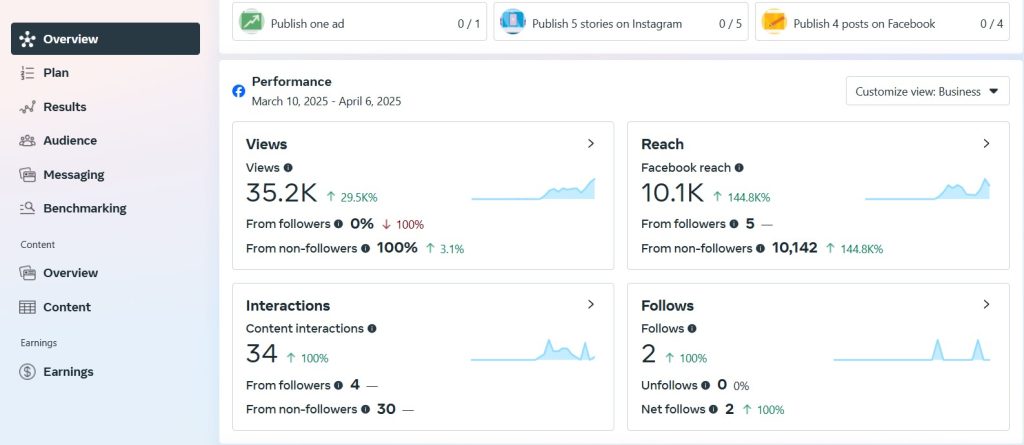Click Publish 4 posts on Facebook task
1024x445 pixels.
click(882, 24)
